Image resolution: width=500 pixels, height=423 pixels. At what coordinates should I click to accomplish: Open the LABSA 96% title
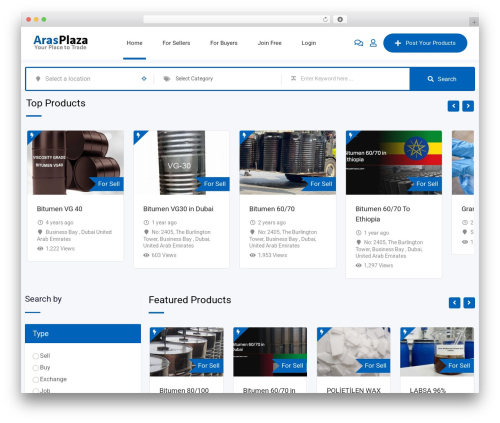[x=428, y=390]
